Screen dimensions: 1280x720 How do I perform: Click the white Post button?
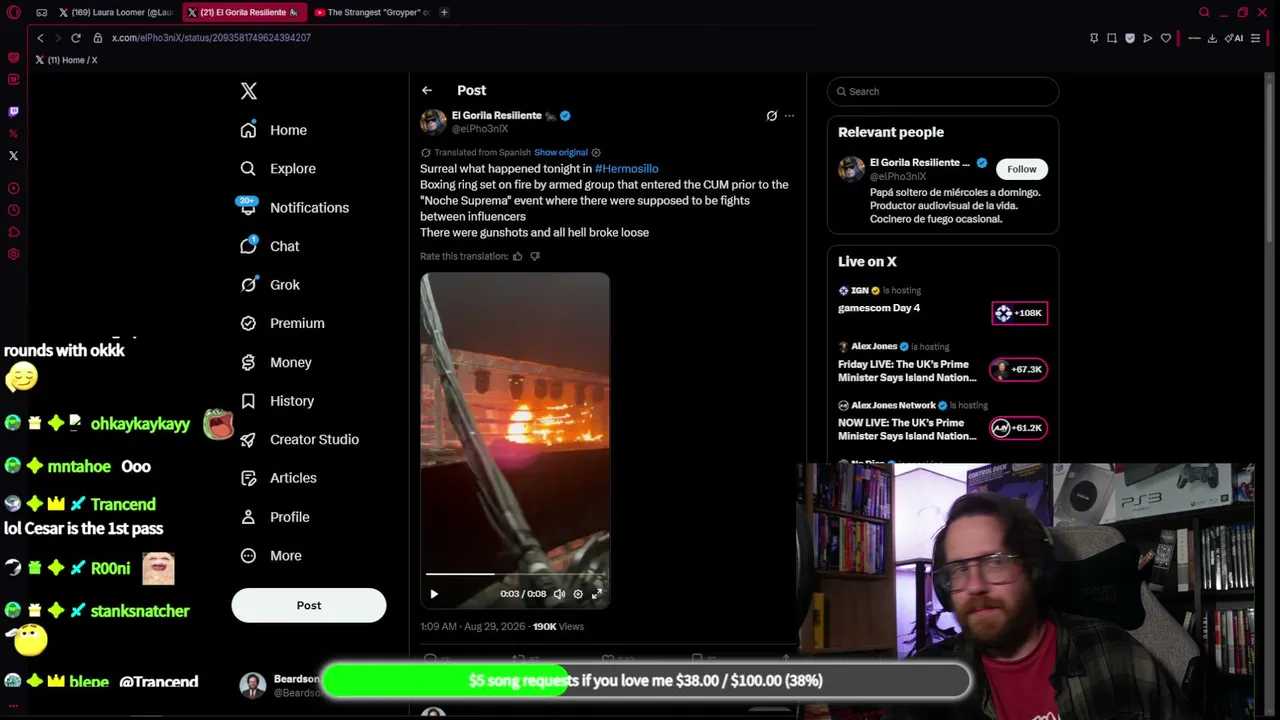click(x=309, y=605)
